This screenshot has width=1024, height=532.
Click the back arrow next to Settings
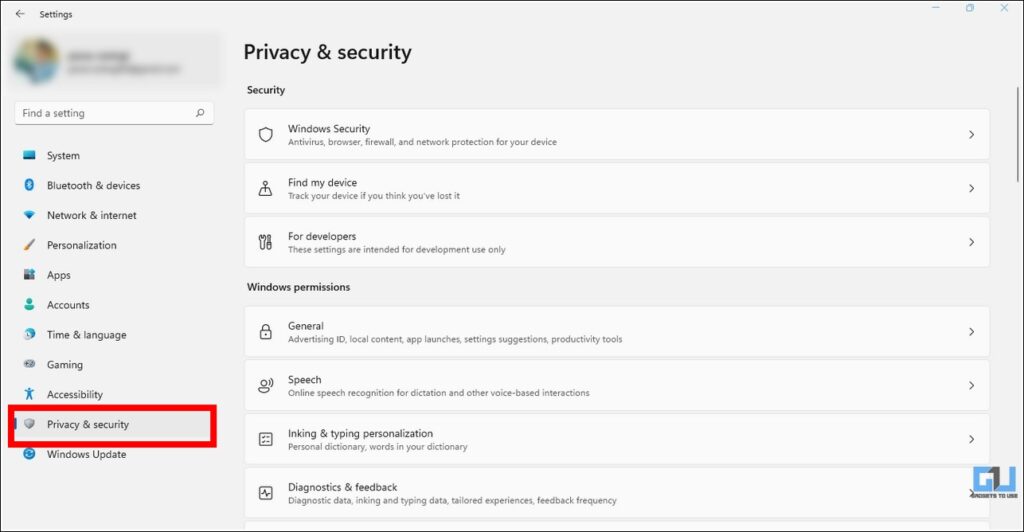click(x=20, y=14)
